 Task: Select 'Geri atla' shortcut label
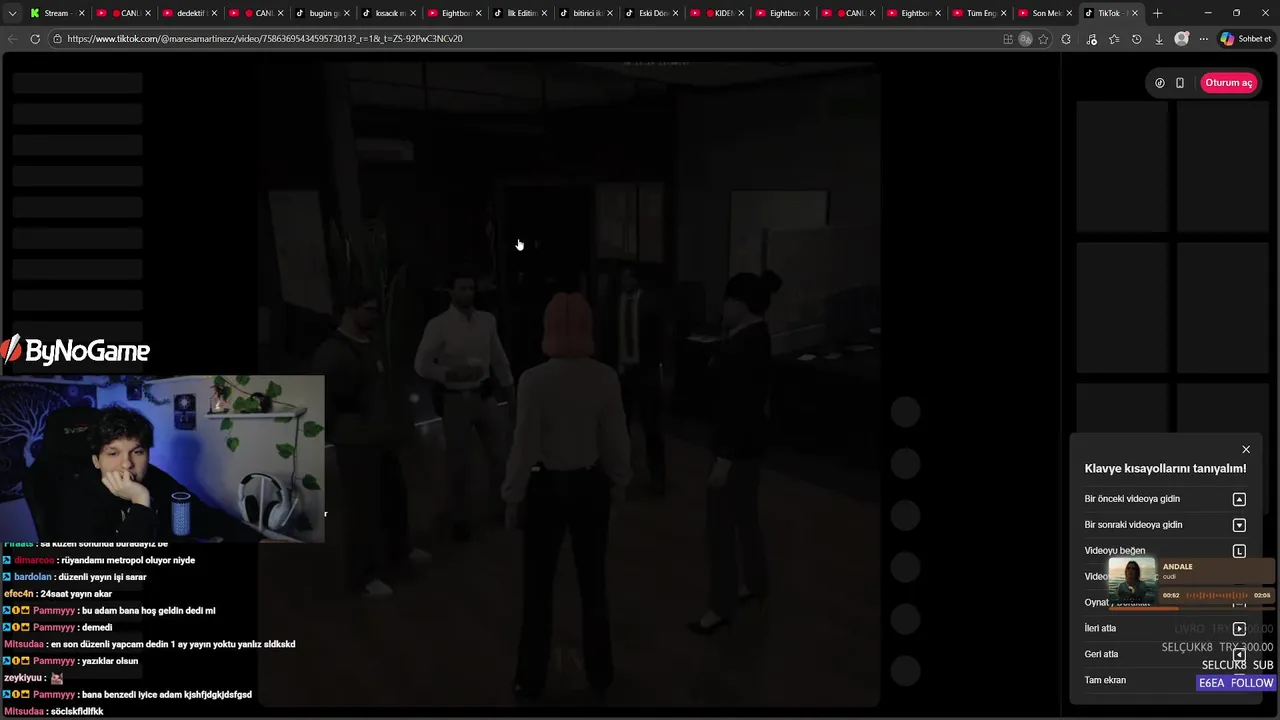pyautogui.click(x=1101, y=654)
